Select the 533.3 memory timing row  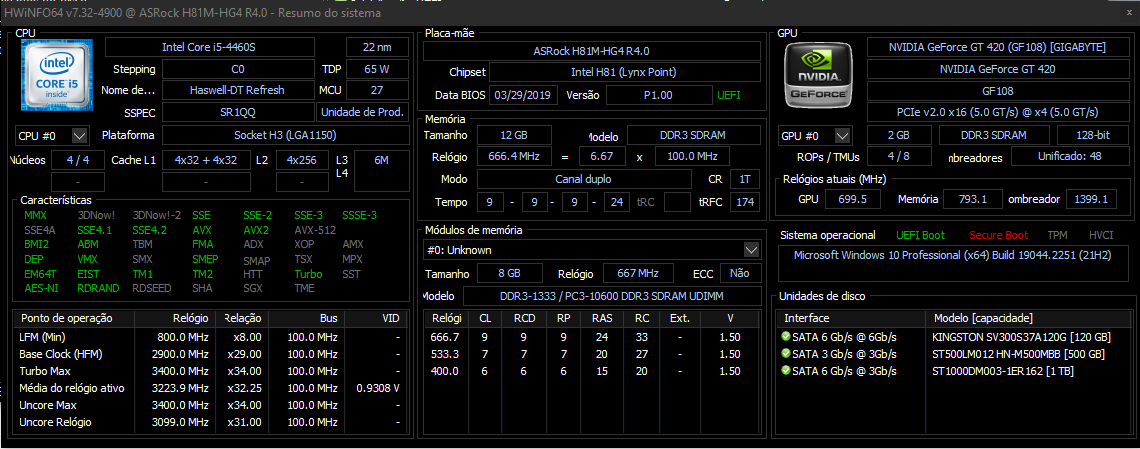pyautogui.click(x=592, y=354)
